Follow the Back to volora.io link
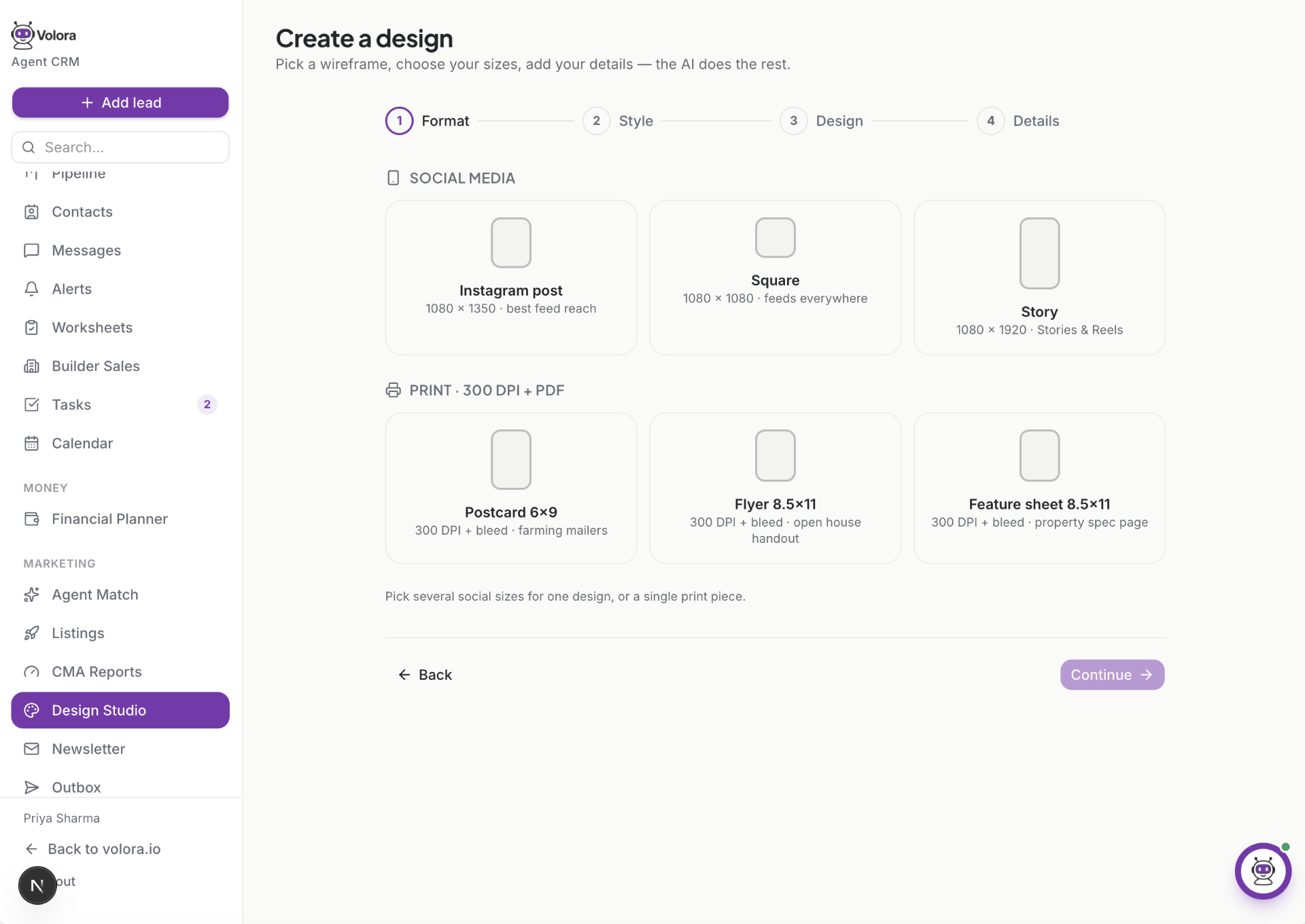1305x924 pixels. tap(92, 849)
